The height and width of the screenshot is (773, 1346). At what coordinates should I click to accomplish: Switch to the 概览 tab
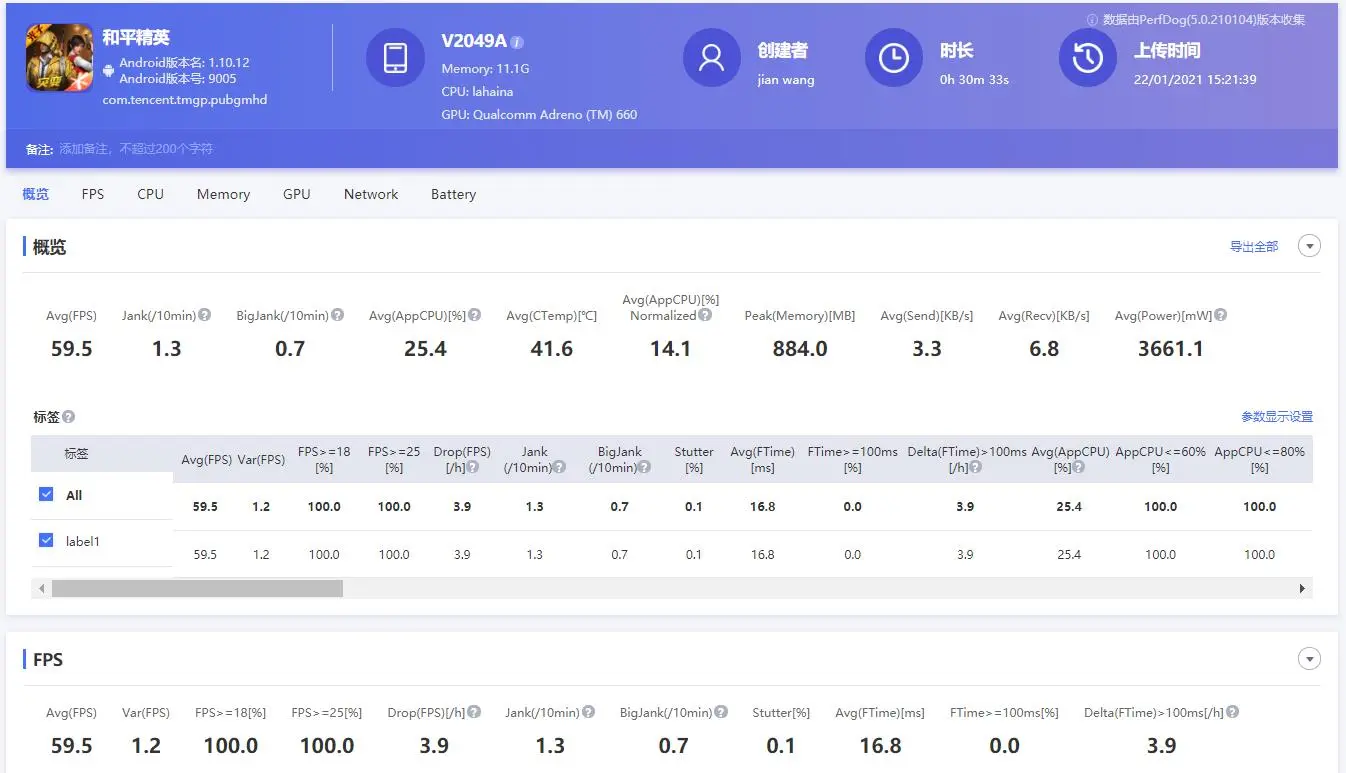[x=36, y=194]
